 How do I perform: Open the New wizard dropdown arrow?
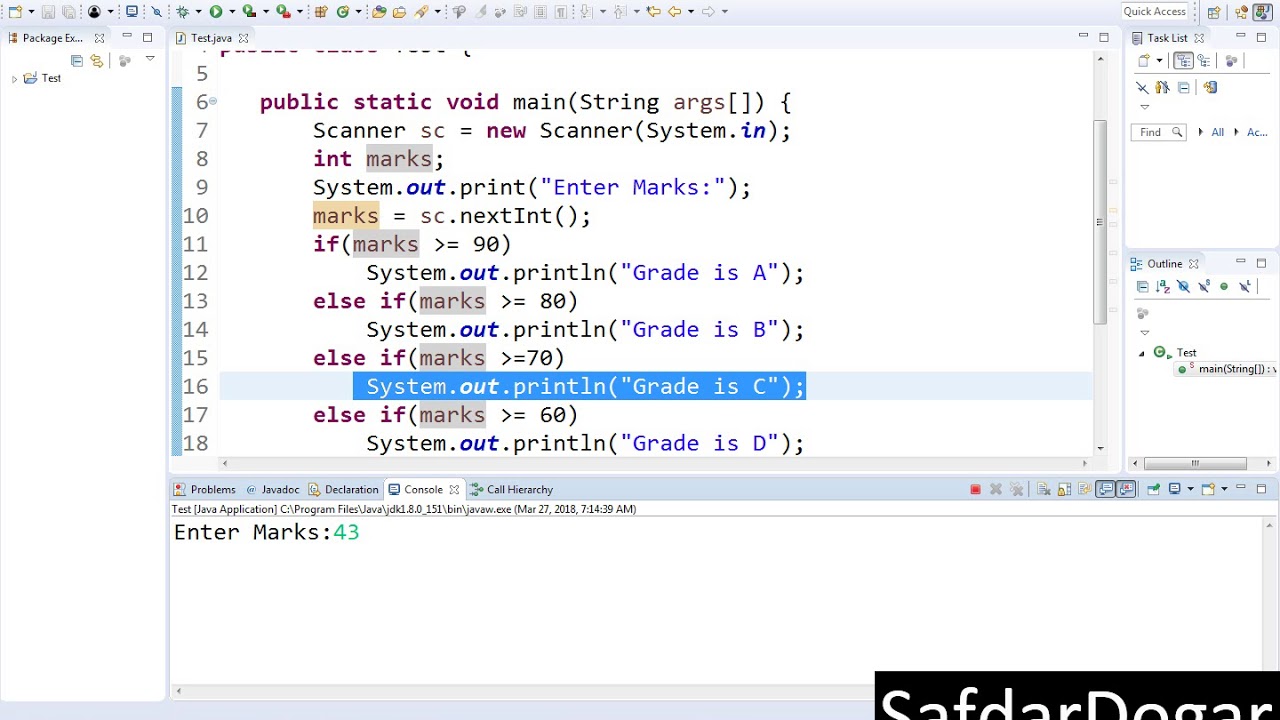pos(32,12)
